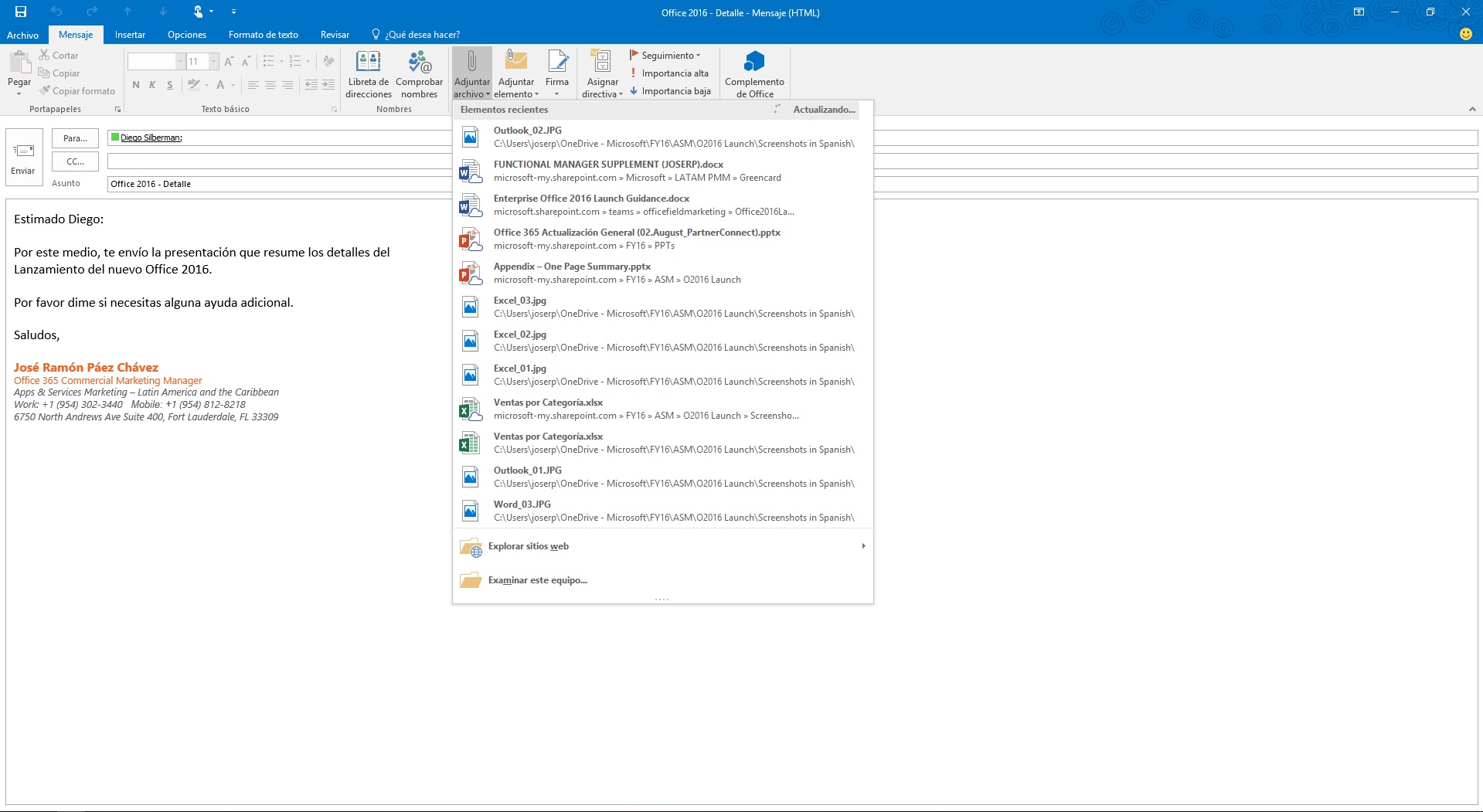The width and height of the screenshot is (1483, 812).
Task: Apply font color with A button
Action: click(220, 85)
